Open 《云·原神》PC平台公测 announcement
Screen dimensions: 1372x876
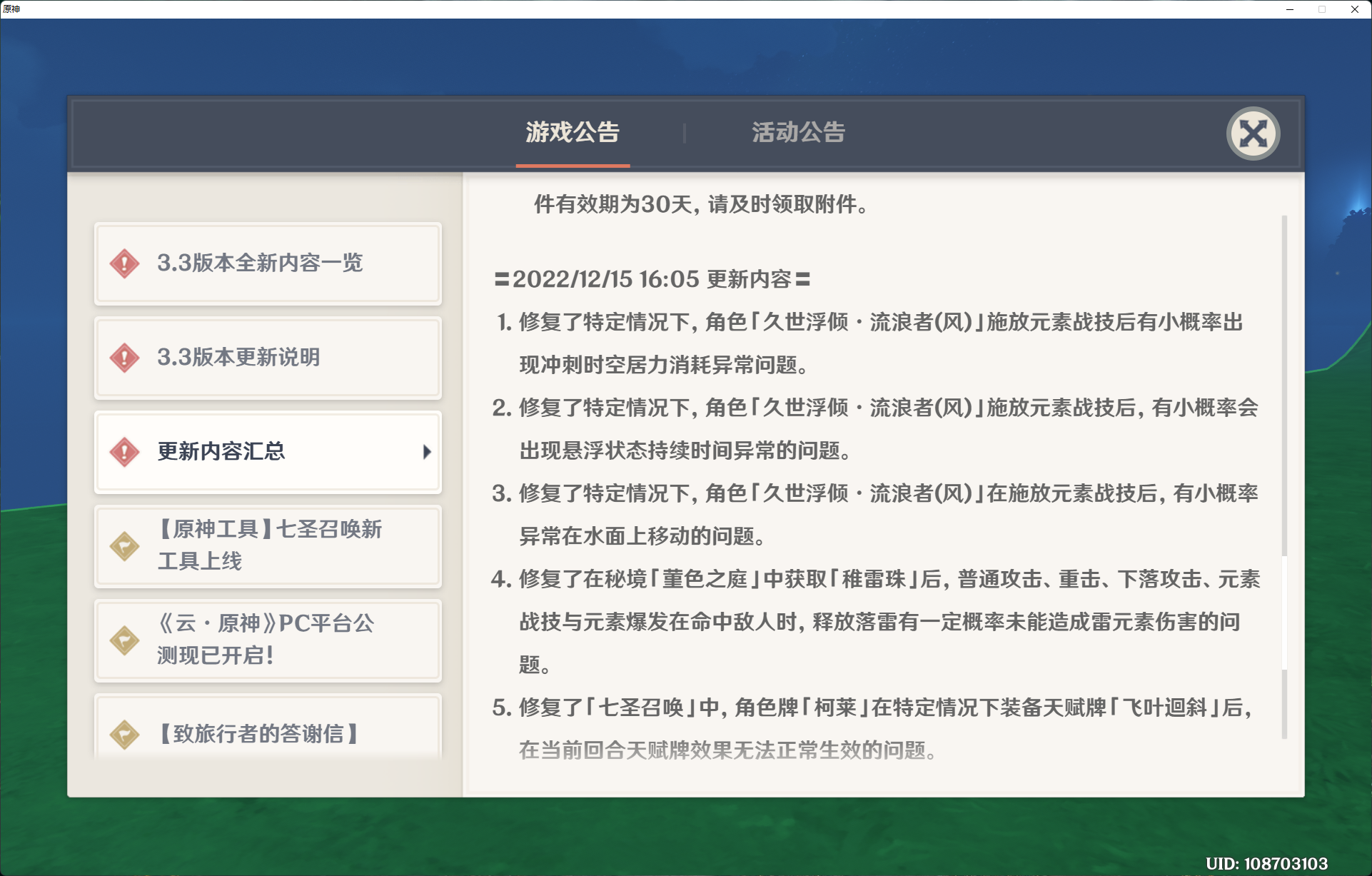point(268,640)
